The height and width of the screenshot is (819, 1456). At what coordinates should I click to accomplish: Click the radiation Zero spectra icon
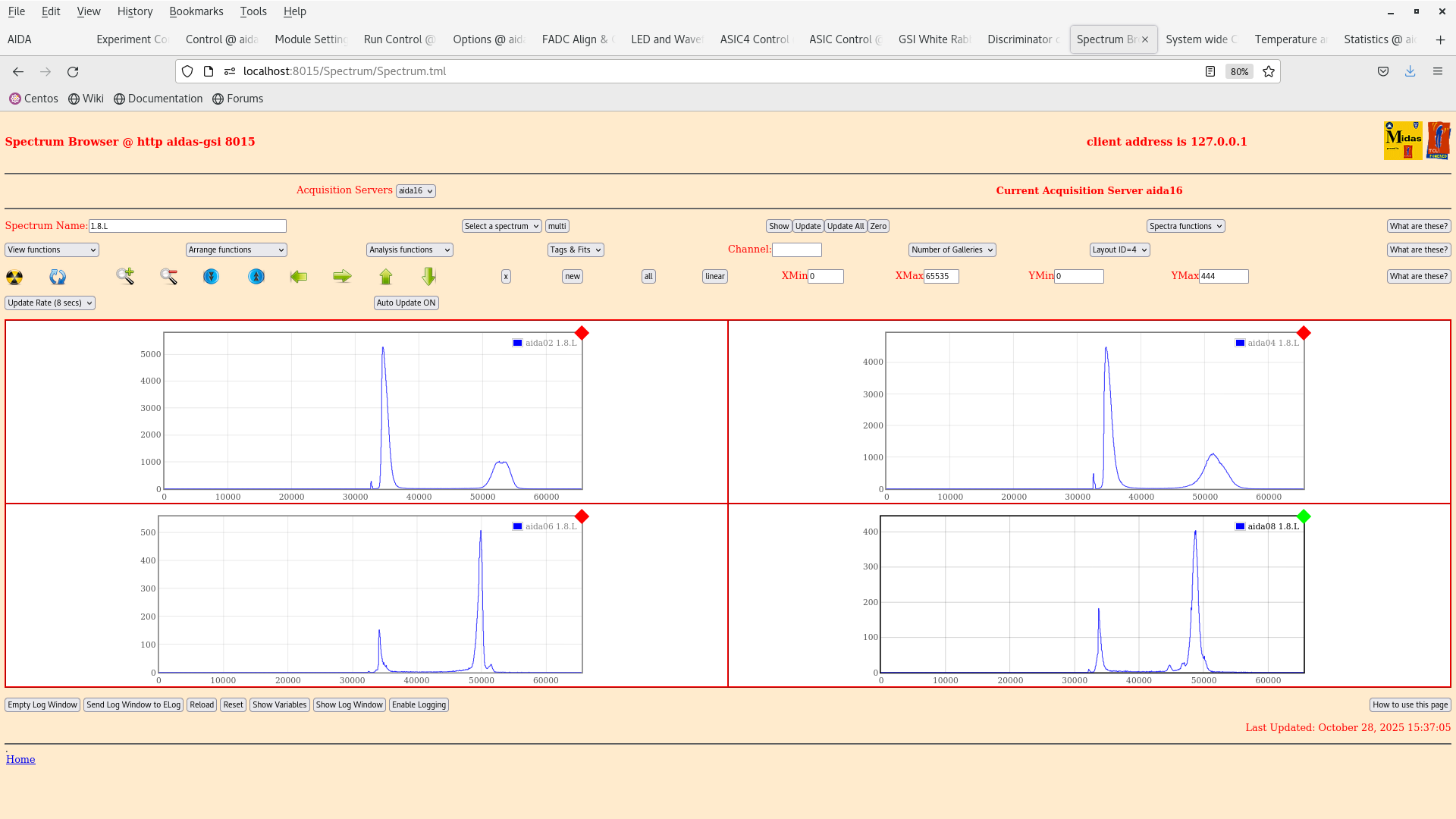click(x=14, y=277)
